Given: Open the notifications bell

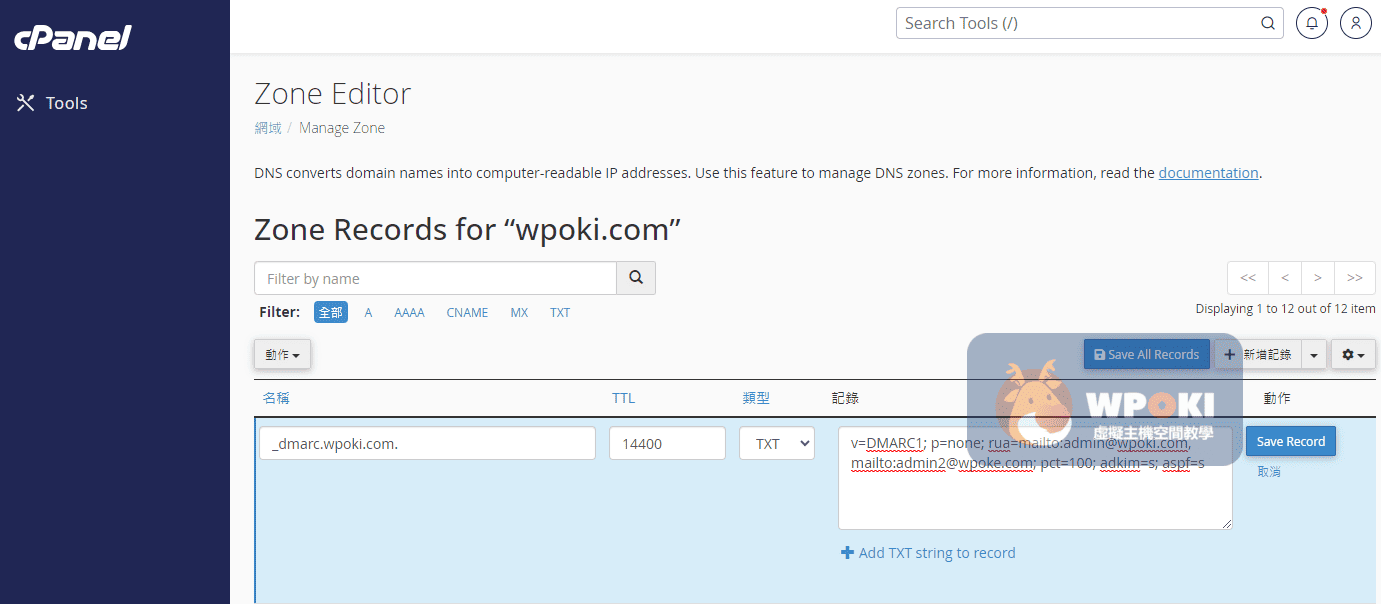Looking at the screenshot, I should [1311, 23].
